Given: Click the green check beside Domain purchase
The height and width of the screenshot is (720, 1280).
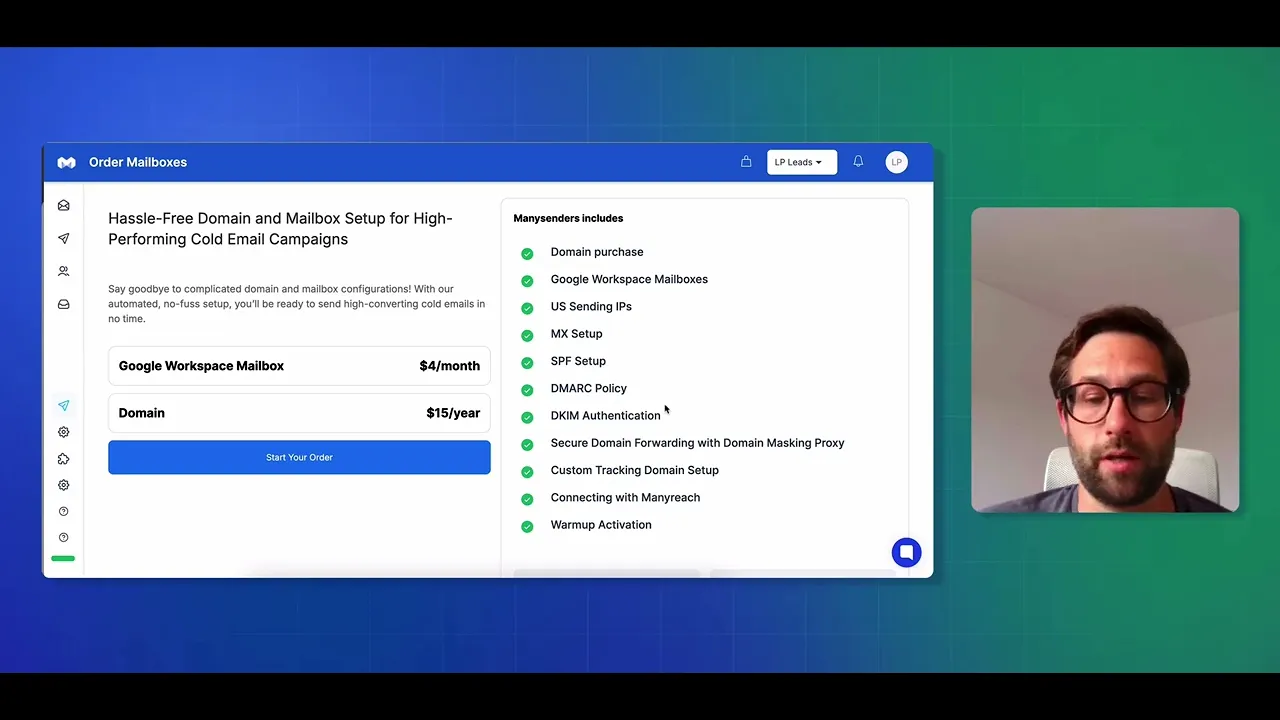Looking at the screenshot, I should (x=527, y=254).
